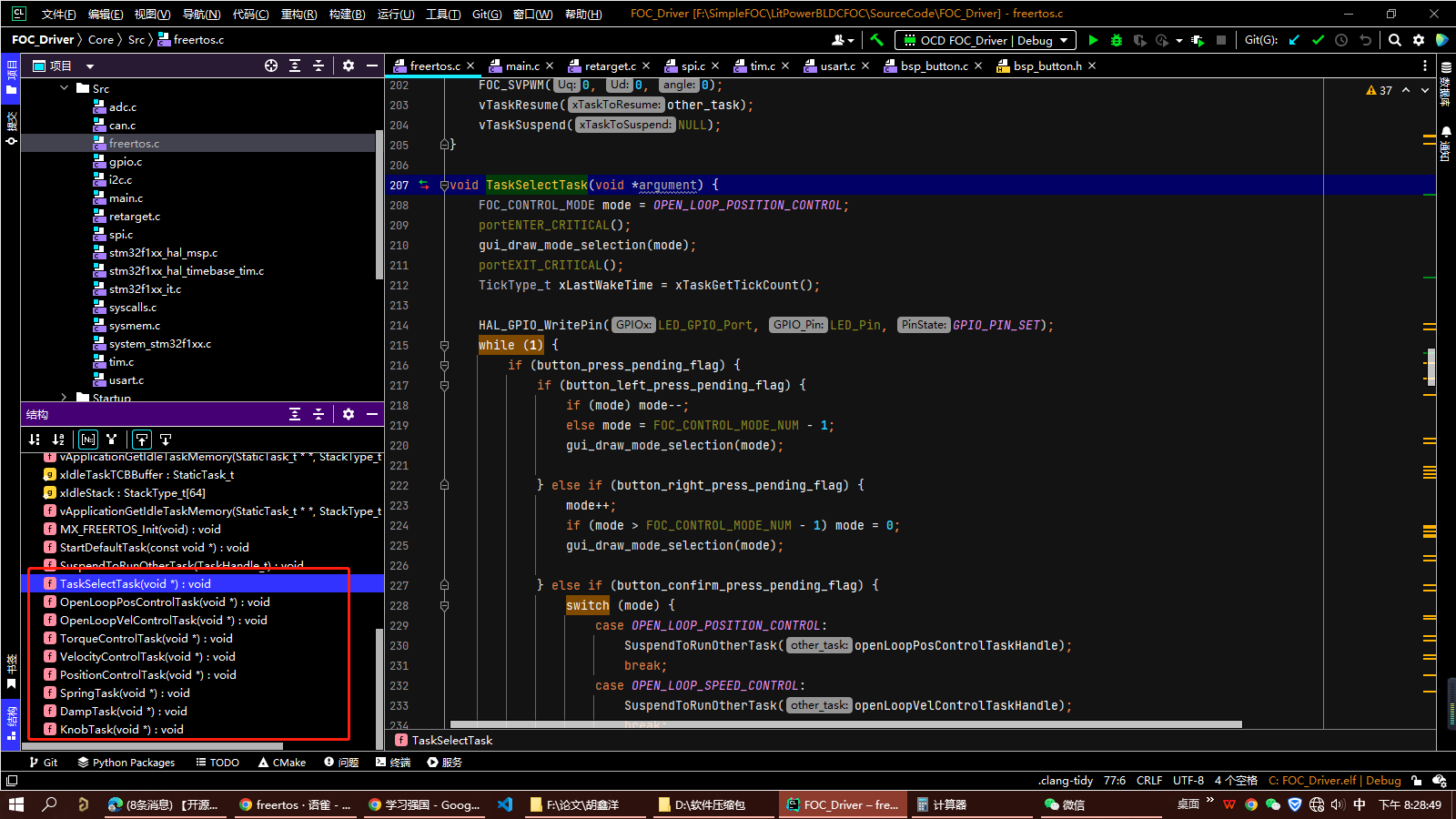Open the Git(G) menu
The image size is (1456, 819).
pos(487,14)
